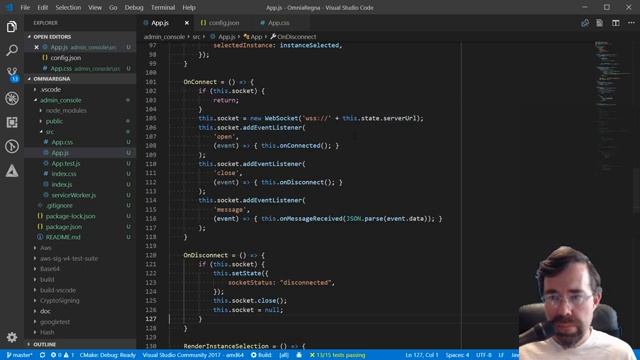Click the CMake debug bug icon in status bar

pyautogui.click(x=299, y=355)
